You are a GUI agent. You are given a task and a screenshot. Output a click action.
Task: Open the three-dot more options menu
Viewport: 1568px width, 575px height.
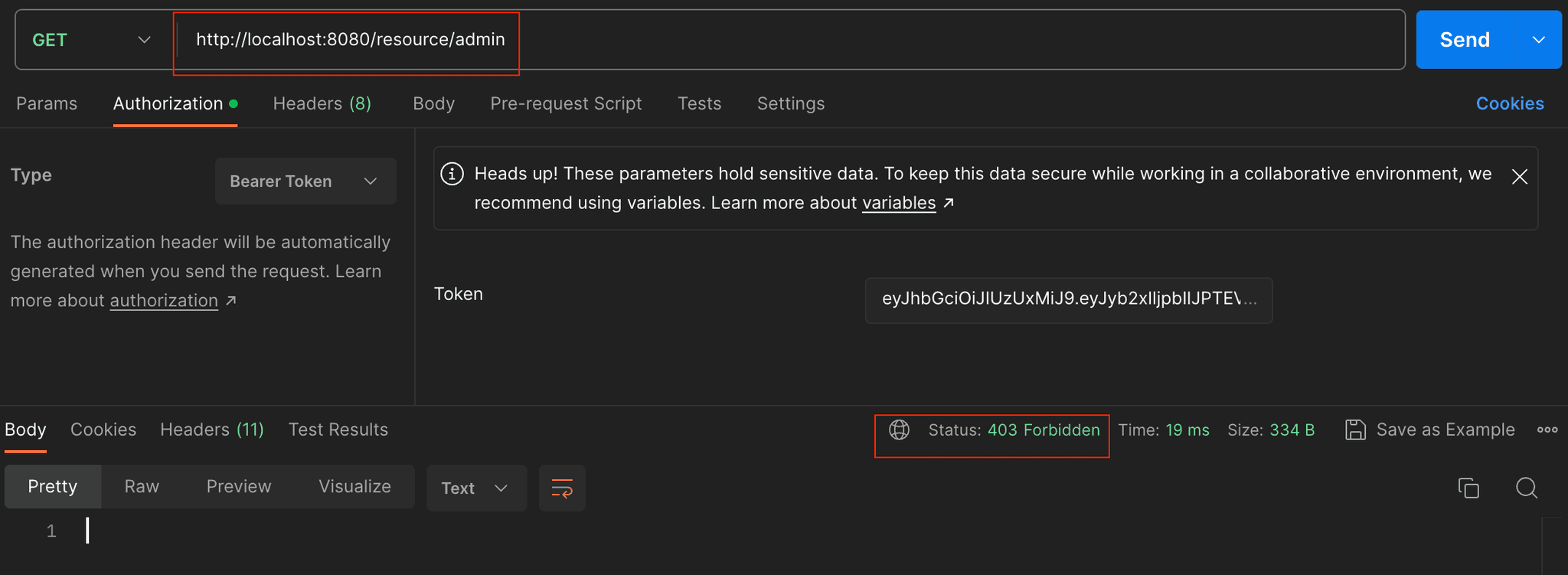1547,430
